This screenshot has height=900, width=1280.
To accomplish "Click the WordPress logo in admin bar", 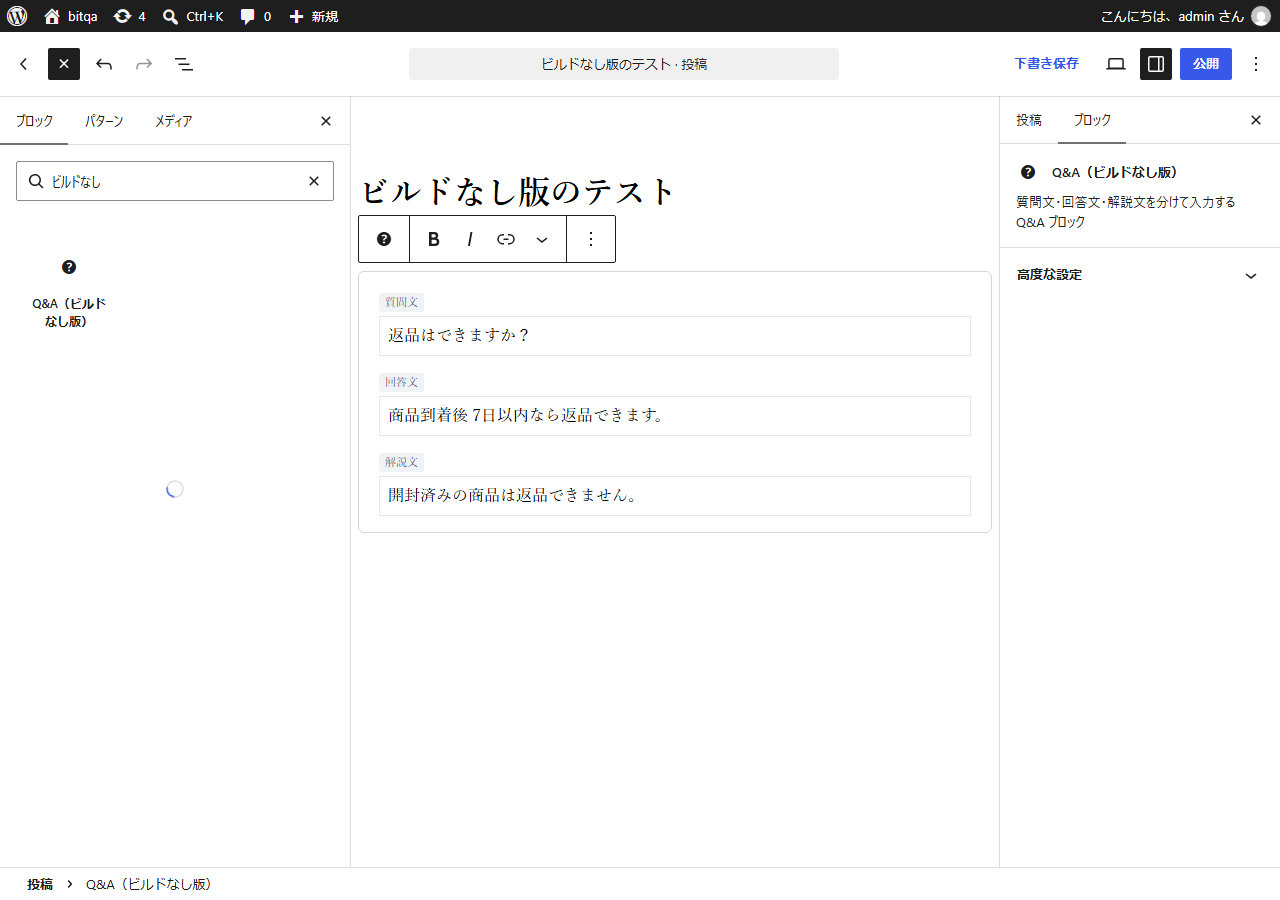I will click(17, 16).
